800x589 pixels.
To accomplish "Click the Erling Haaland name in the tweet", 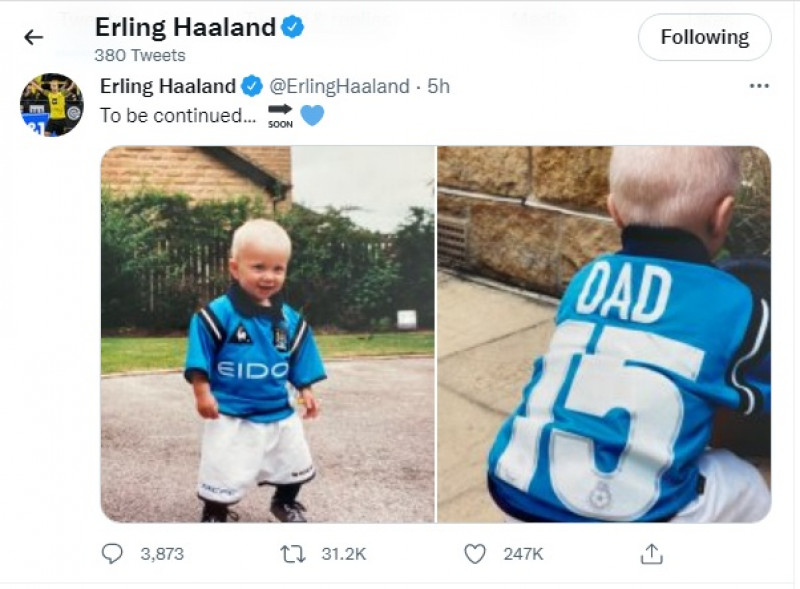I will coord(167,87).
